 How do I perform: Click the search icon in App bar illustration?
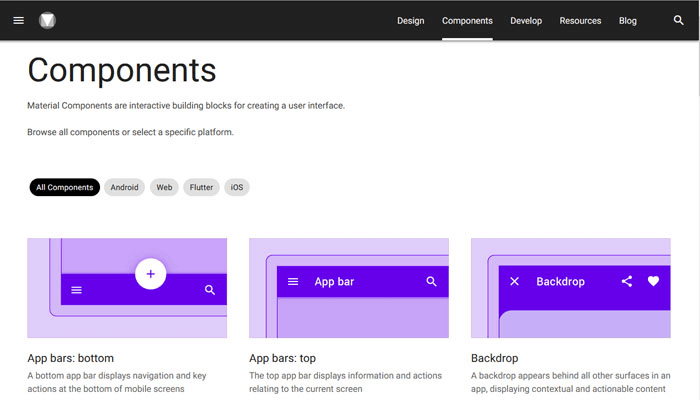tap(431, 281)
